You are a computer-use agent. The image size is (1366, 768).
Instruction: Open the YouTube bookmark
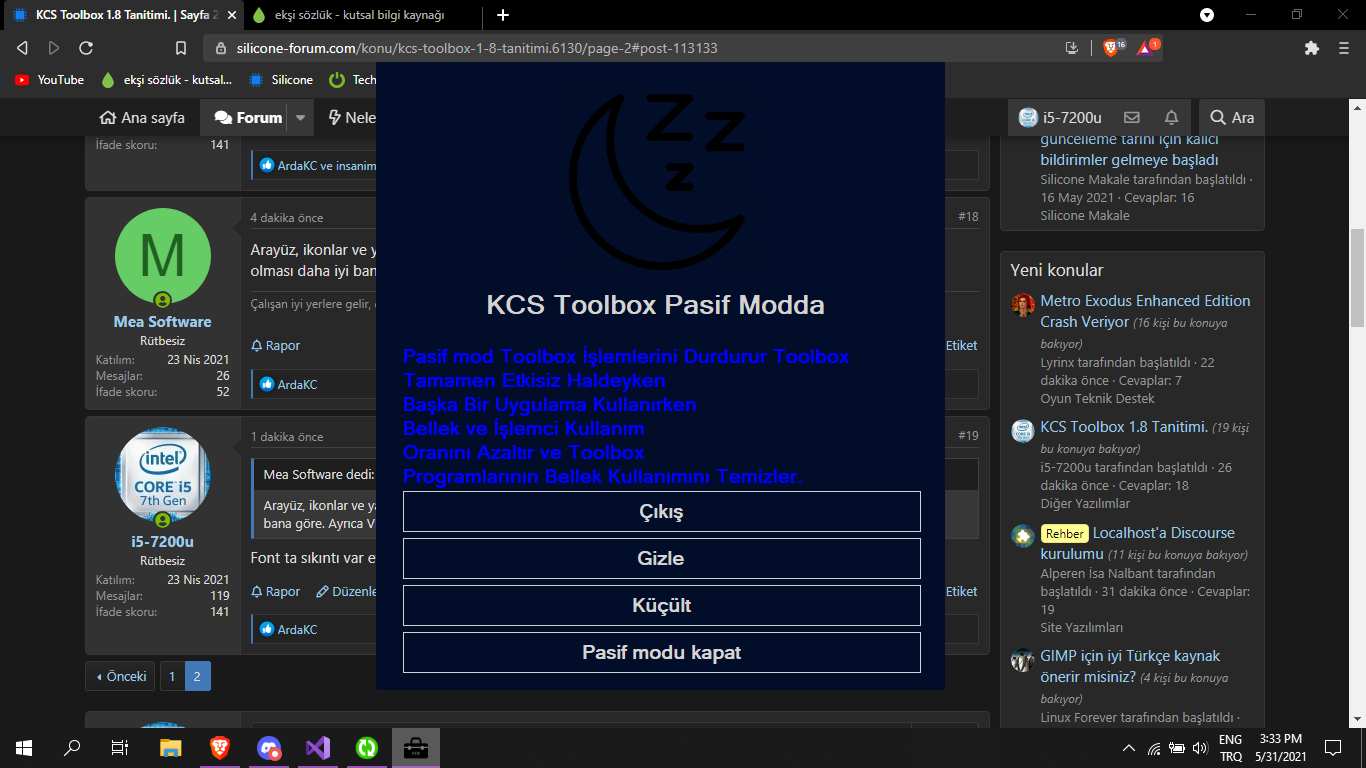(x=50, y=80)
